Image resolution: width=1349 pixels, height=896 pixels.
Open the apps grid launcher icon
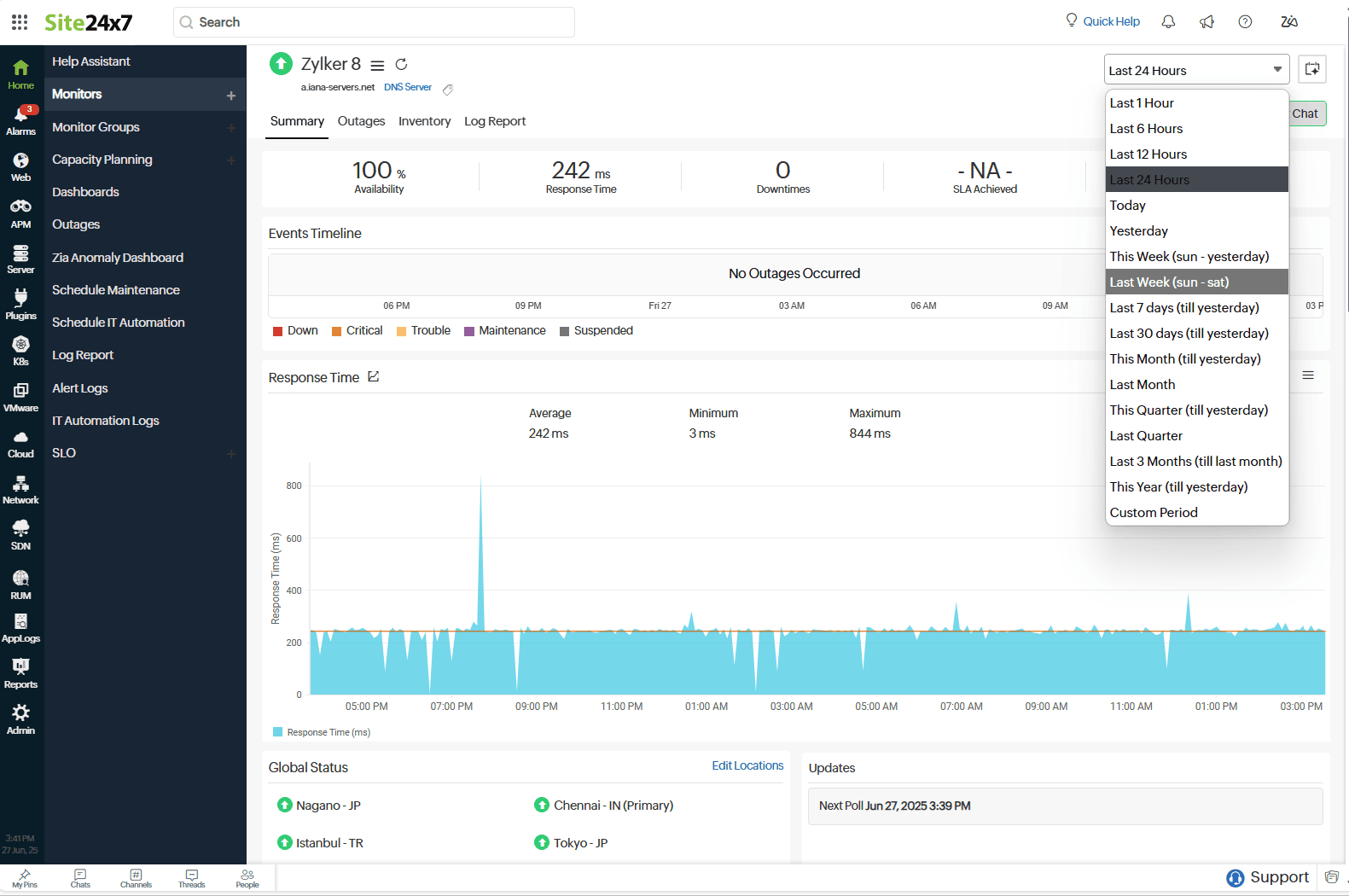click(20, 22)
